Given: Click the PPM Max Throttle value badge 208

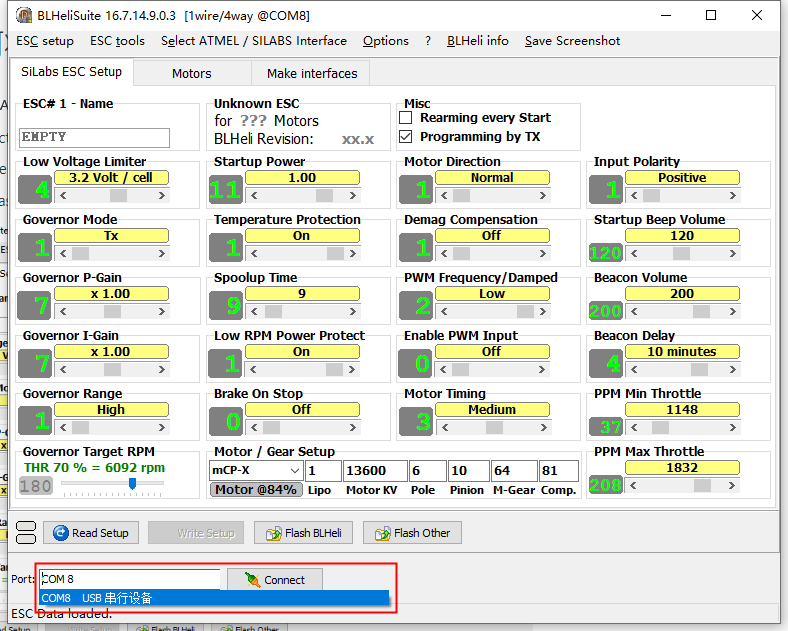Looking at the screenshot, I should pyautogui.click(x=606, y=484).
